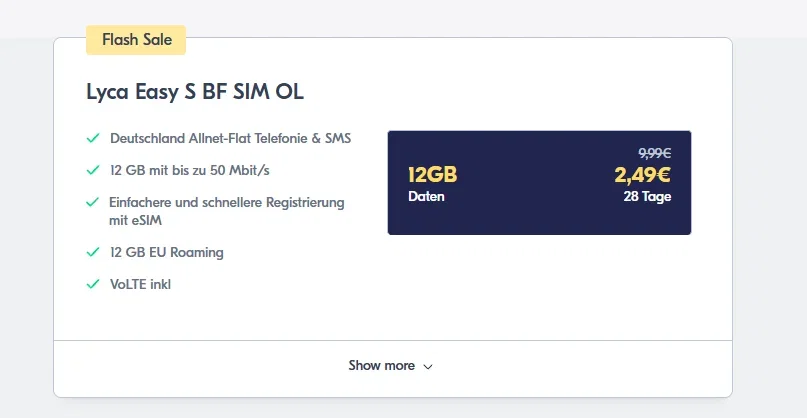Click checkmark beside eSIM Registrierung feature

tap(93, 202)
